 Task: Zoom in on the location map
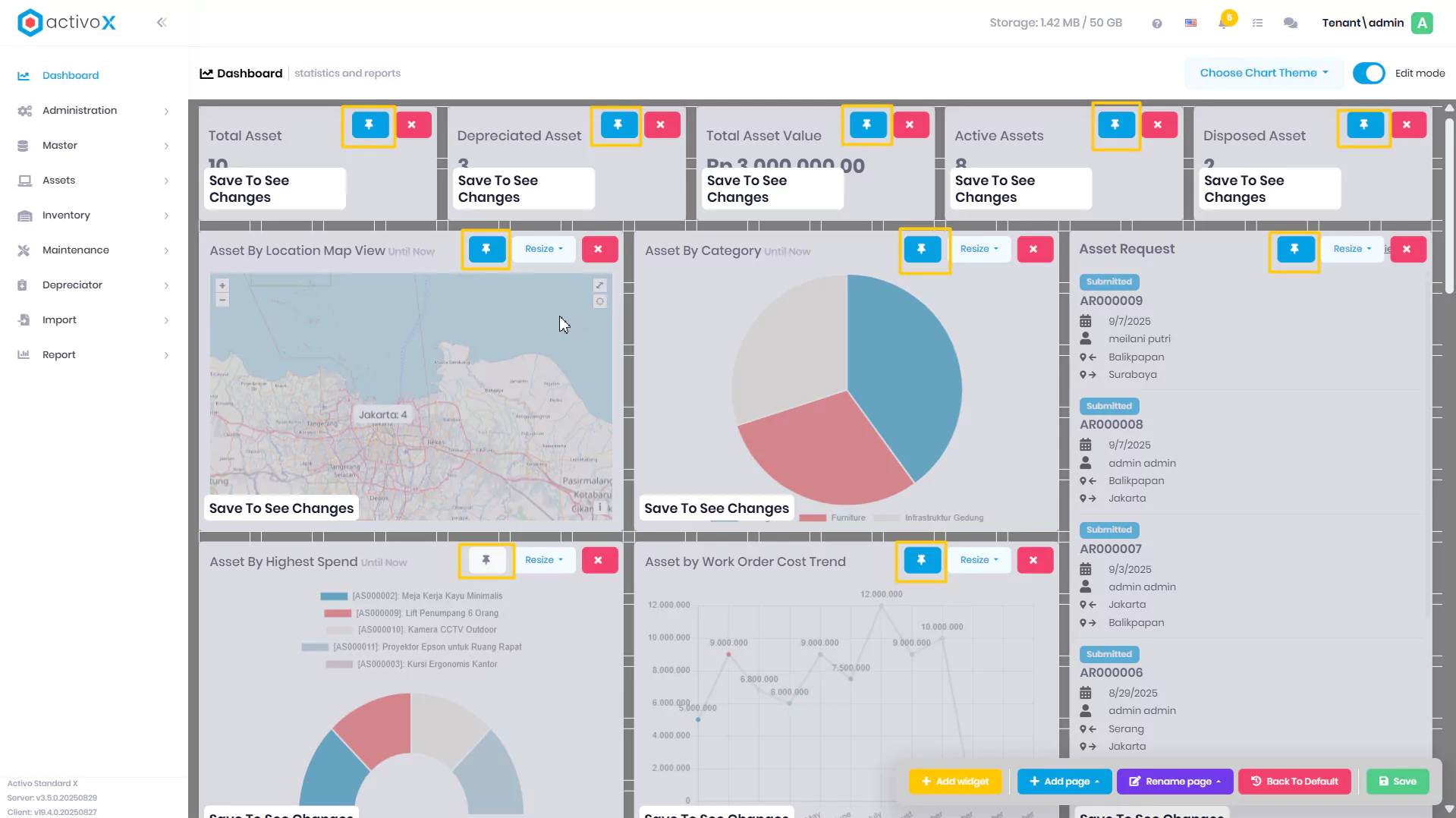(x=222, y=286)
